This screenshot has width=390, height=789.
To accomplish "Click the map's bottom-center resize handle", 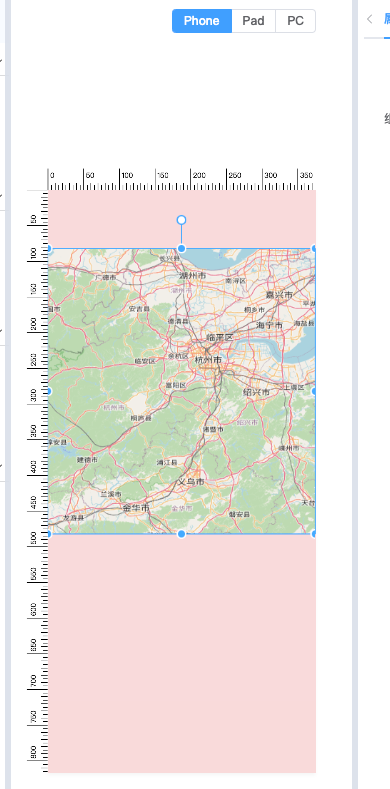I will click(182, 534).
